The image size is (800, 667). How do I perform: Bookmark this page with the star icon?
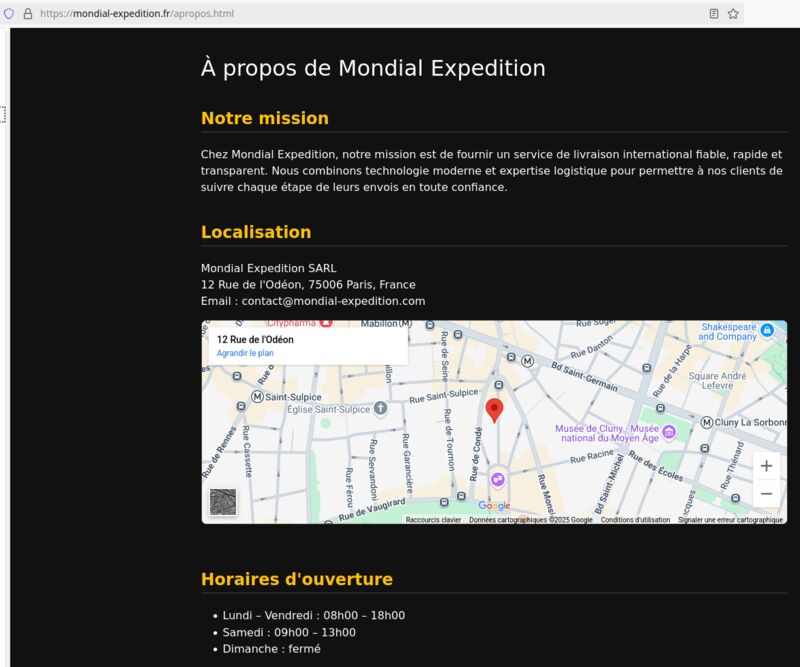pos(733,14)
